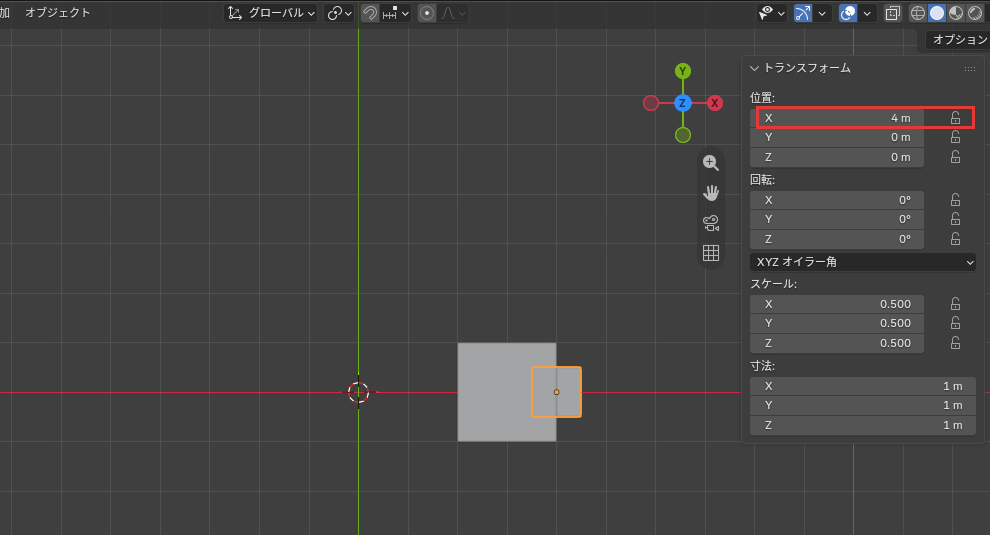Click the スケール Y field 0.500
990x535 pixels.
[837, 323]
